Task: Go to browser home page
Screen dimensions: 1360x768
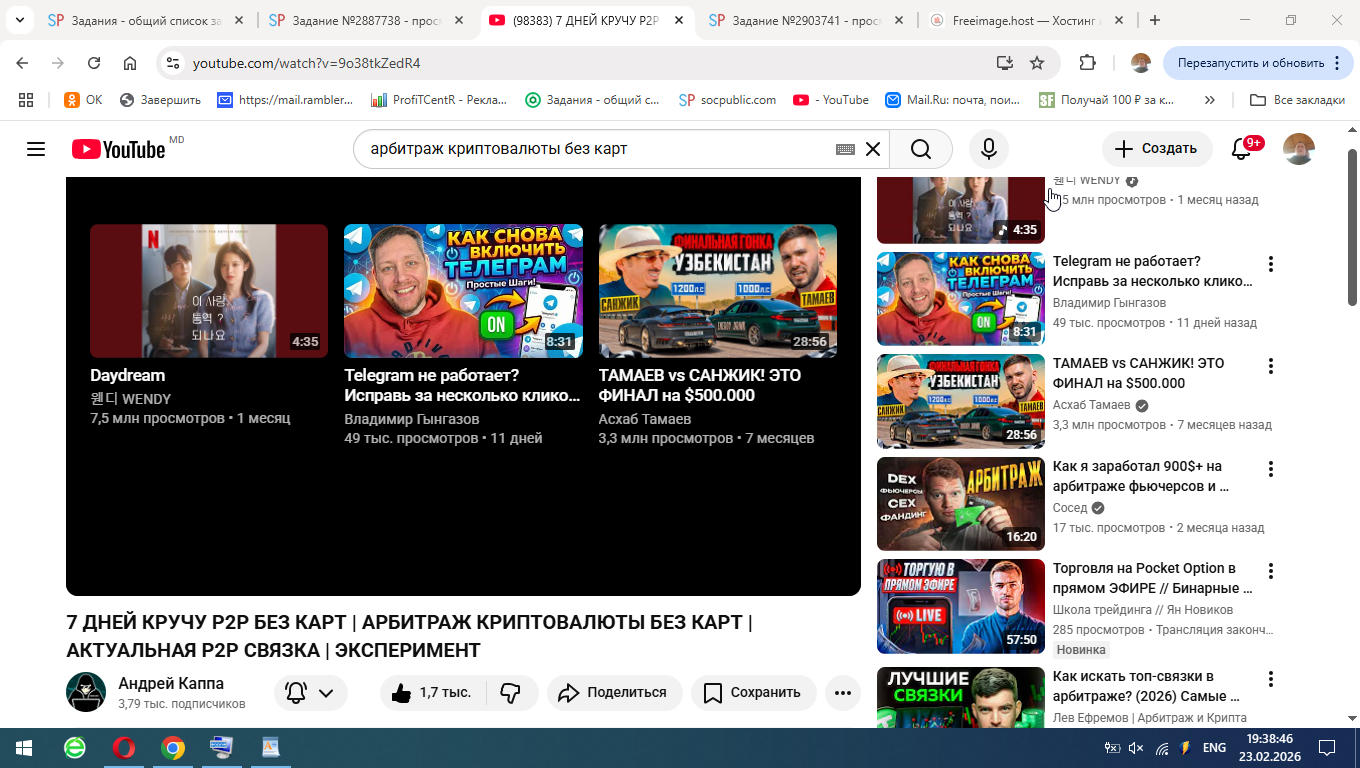Action: click(130, 63)
